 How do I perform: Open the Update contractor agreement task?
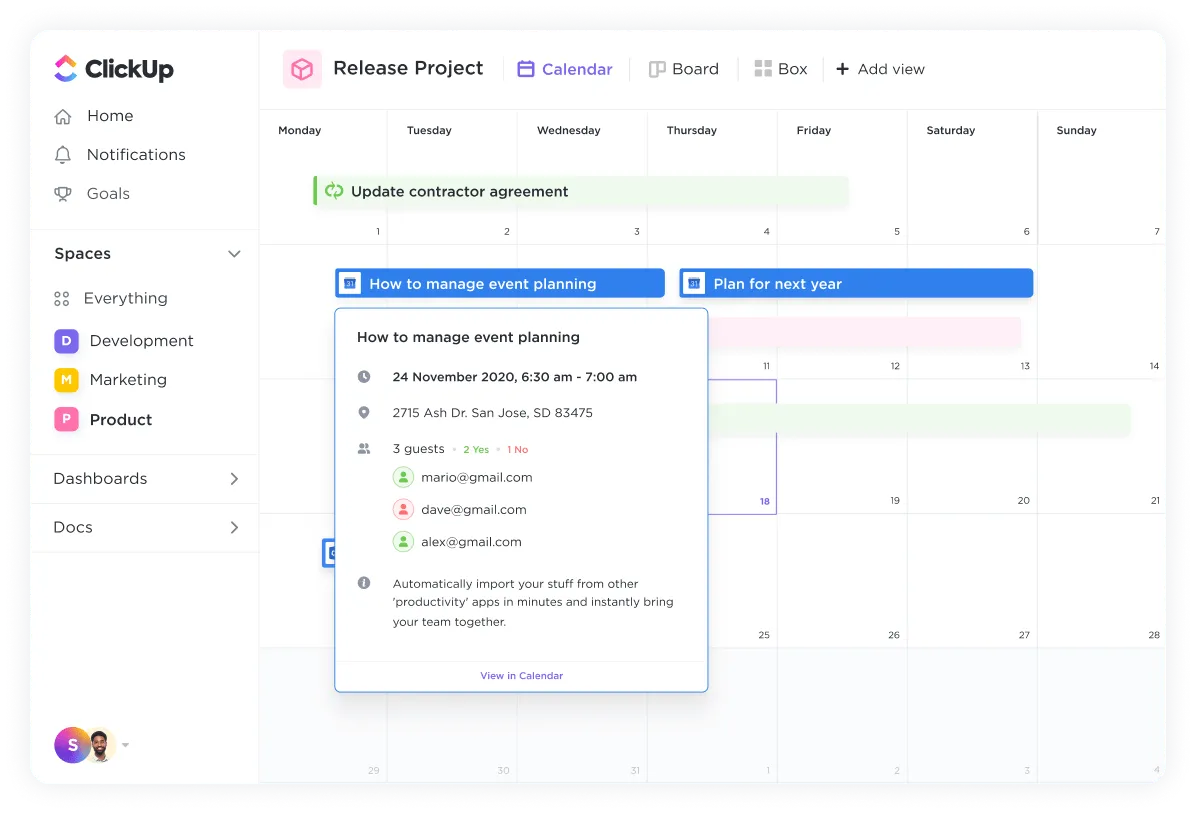[581, 191]
